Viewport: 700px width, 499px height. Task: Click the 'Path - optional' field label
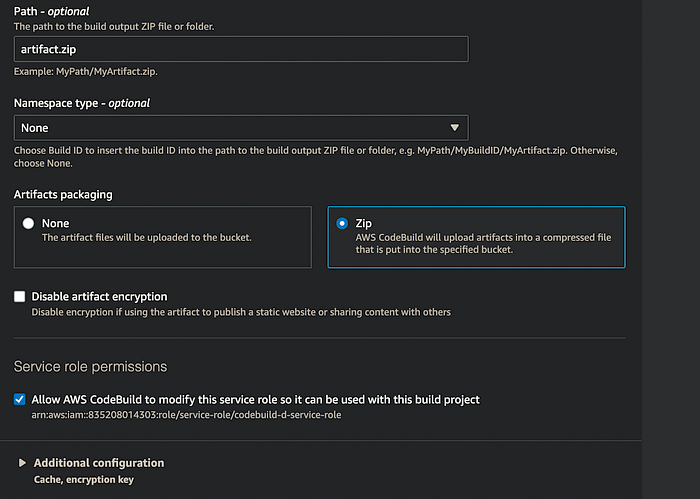click(x=51, y=11)
